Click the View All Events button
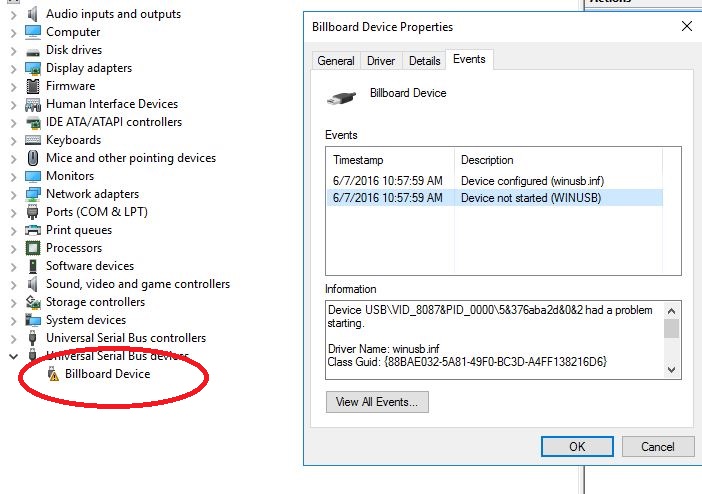 coord(378,402)
